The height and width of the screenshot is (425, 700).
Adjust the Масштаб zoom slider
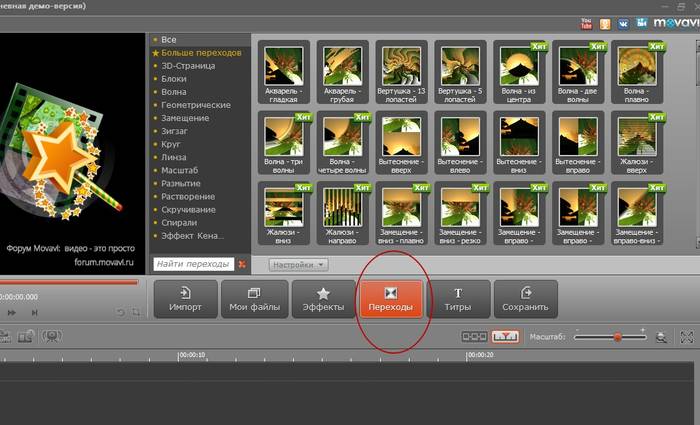(x=617, y=338)
